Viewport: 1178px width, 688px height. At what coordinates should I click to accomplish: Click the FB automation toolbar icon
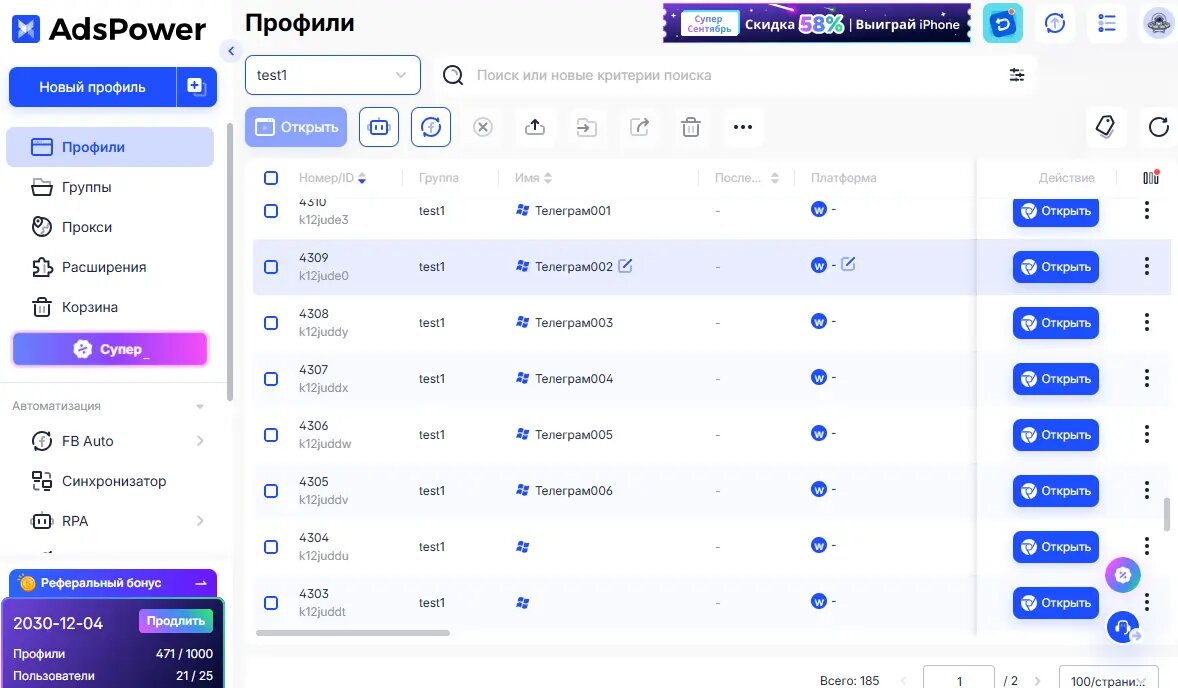click(431, 127)
